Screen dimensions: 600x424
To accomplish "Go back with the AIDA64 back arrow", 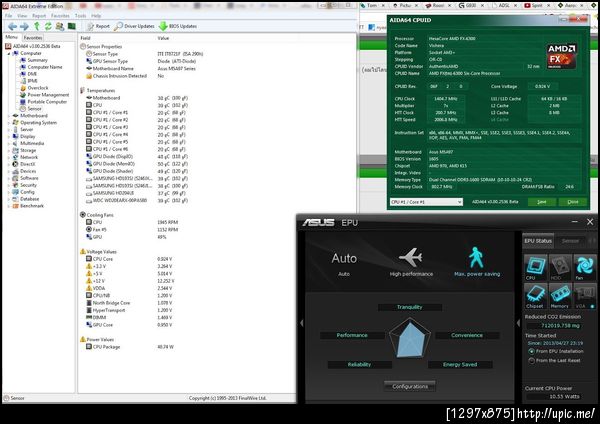I will tap(12, 26).
